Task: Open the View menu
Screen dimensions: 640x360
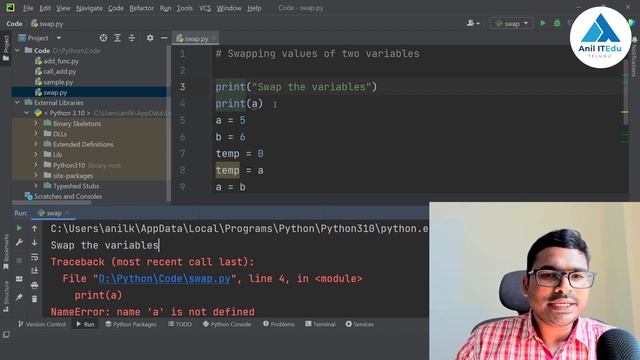Action: click(x=63, y=8)
